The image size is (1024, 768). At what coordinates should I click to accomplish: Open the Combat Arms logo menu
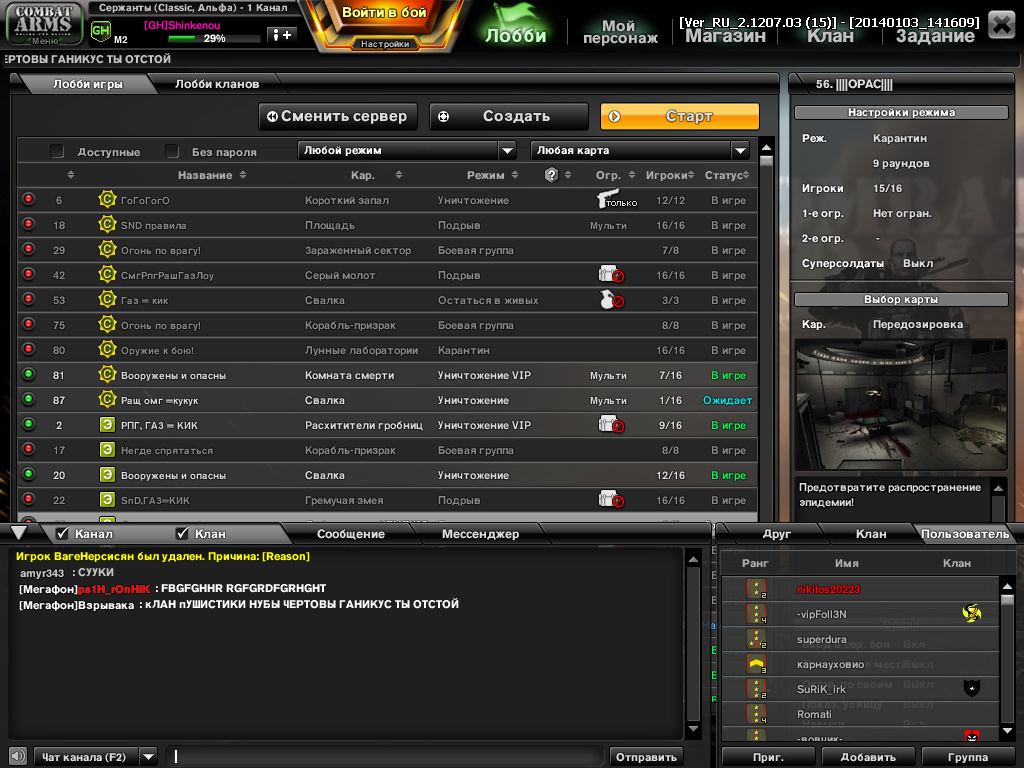point(43,24)
